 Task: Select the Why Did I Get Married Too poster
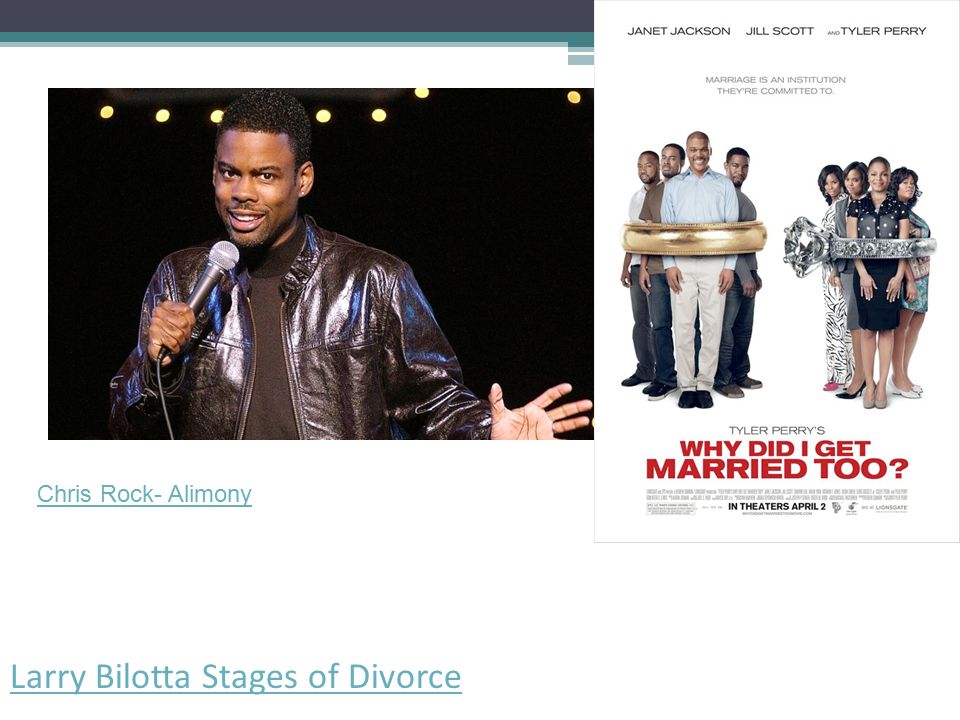click(x=777, y=271)
